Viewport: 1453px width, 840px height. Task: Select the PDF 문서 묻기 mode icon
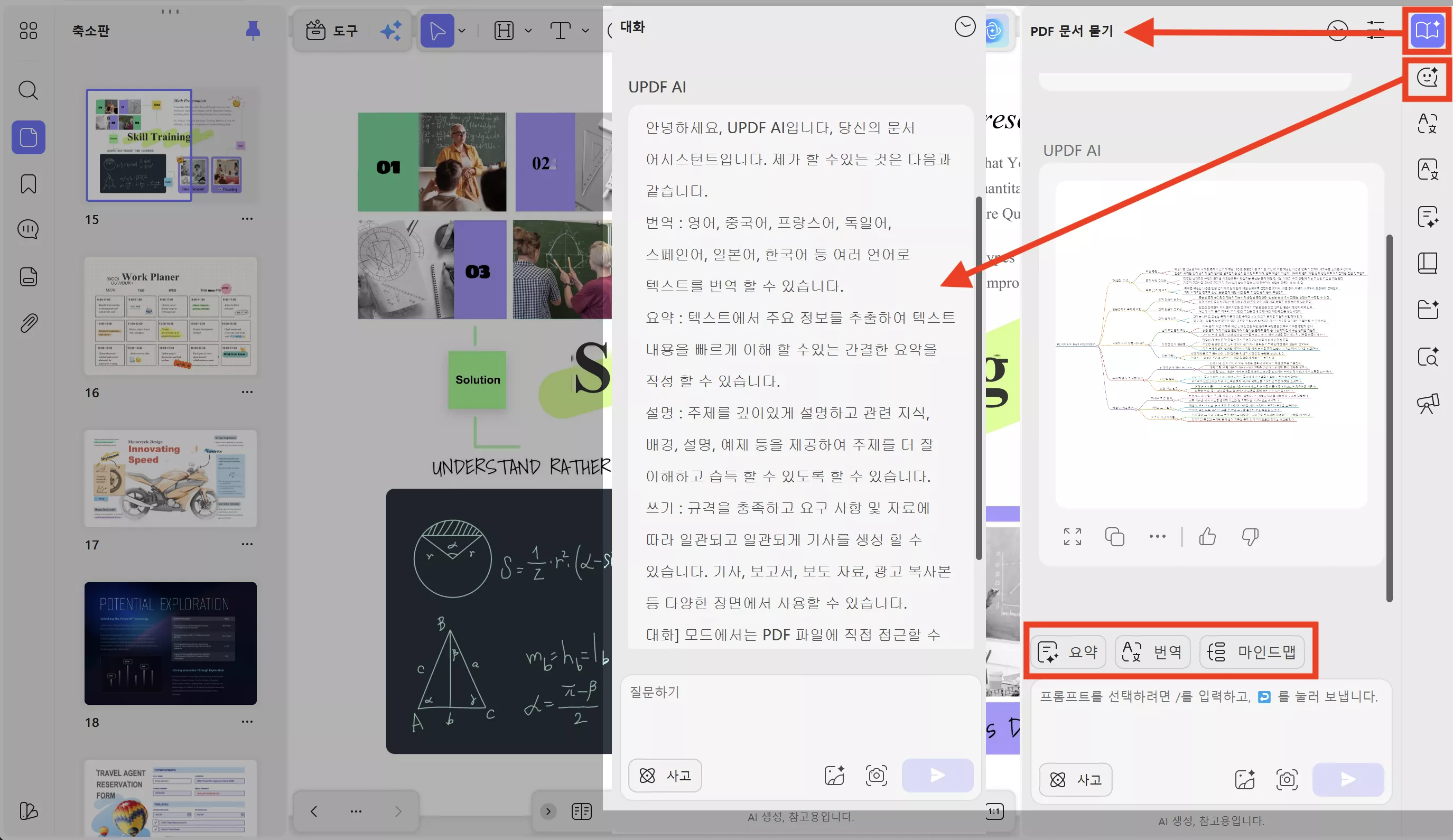pos(1427,30)
